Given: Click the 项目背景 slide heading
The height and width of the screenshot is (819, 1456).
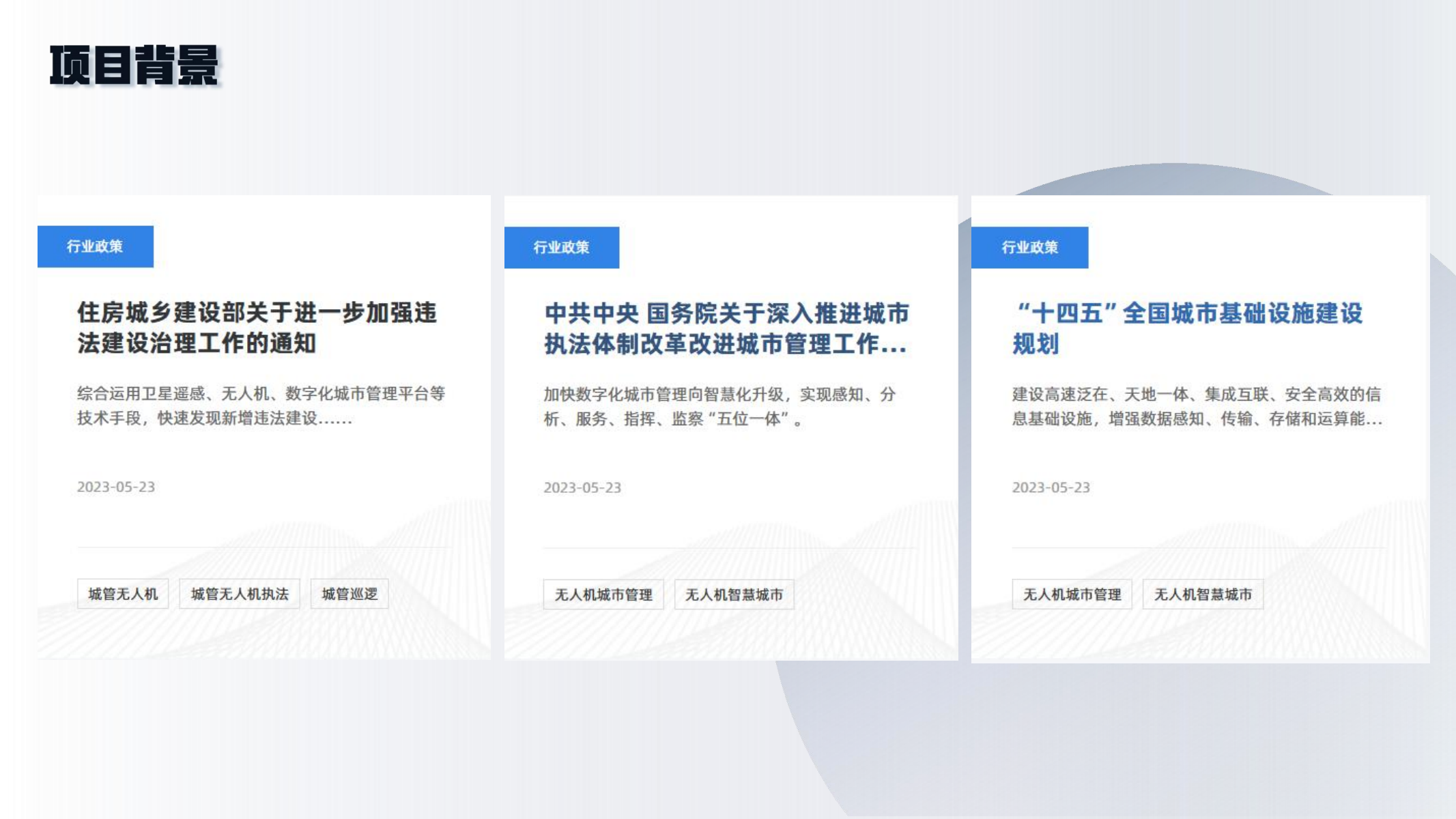Looking at the screenshot, I should (x=134, y=66).
